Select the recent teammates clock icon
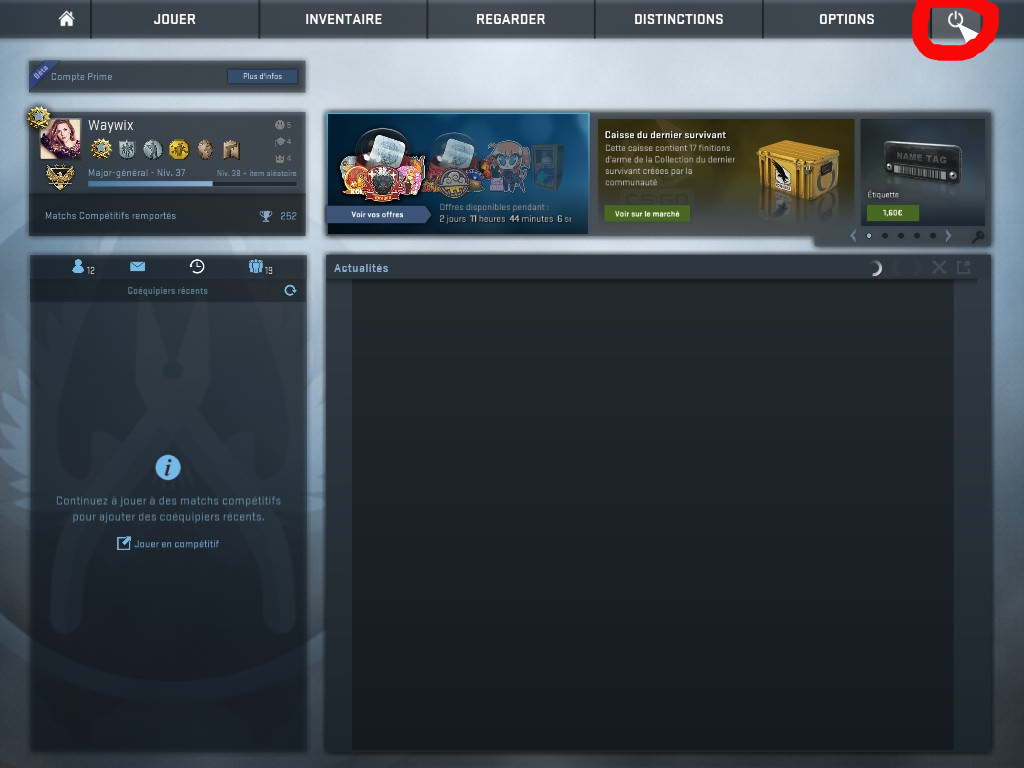 [x=197, y=266]
